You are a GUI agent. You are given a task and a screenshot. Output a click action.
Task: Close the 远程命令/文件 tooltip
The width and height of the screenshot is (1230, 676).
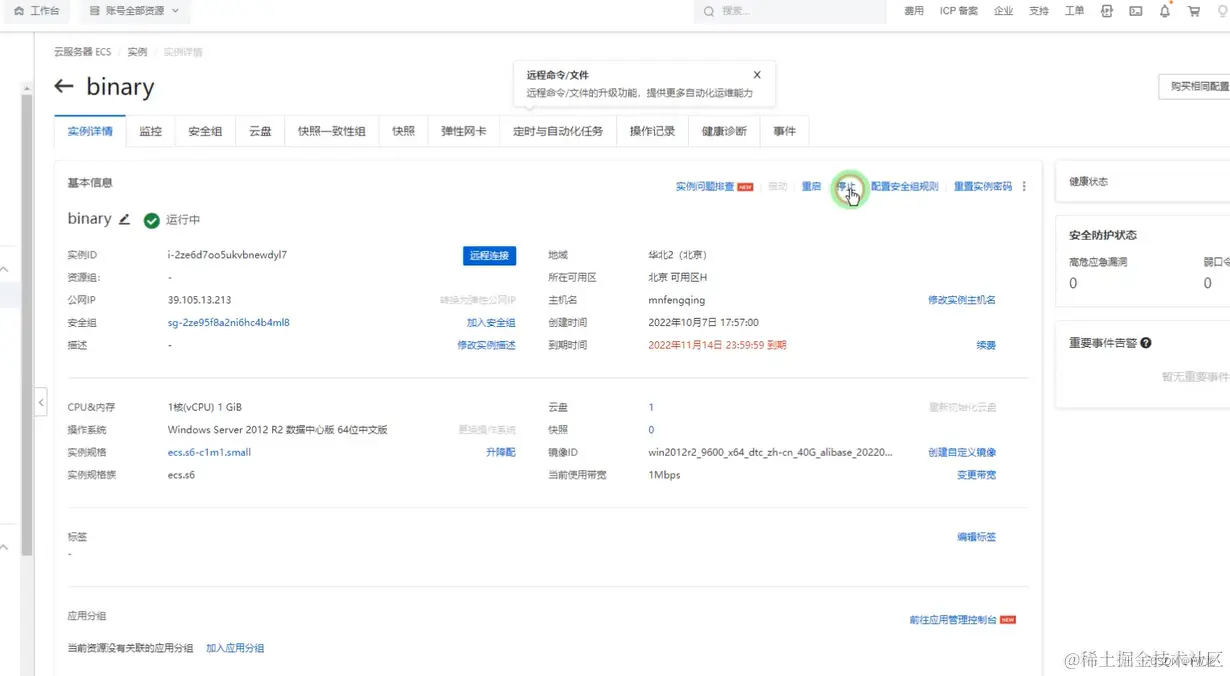click(x=757, y=75)
